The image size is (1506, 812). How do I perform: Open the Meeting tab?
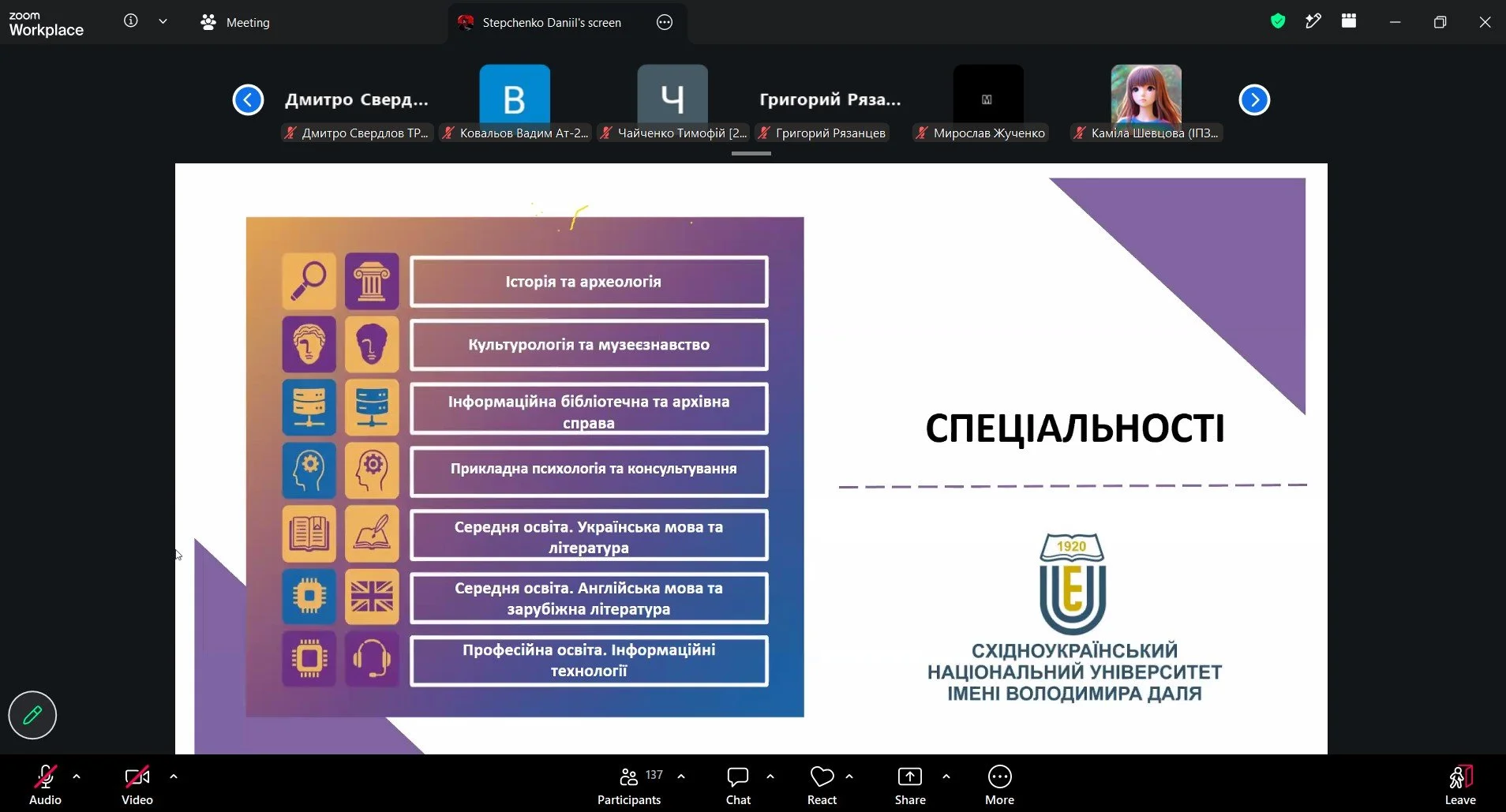point(234,22)
